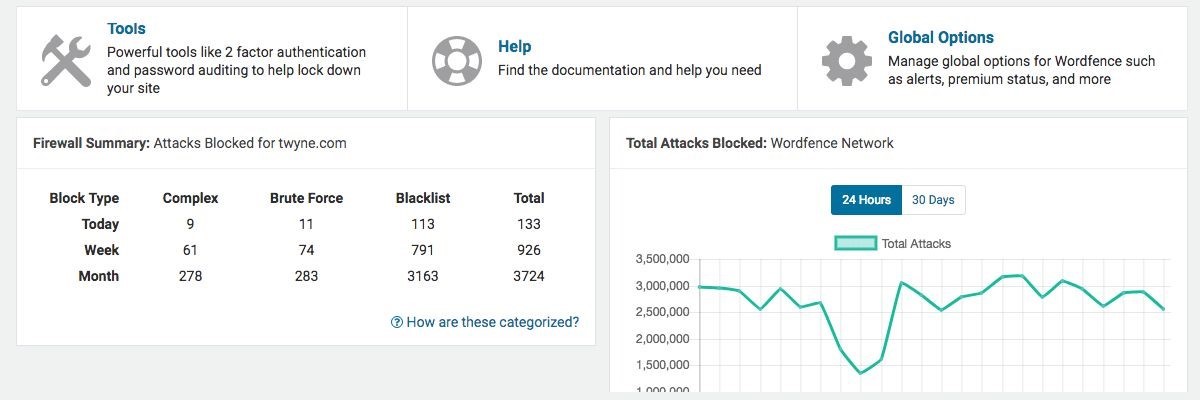Click Today's Total value 133
The width and height of the screenshot is (1200, 400).
pos(529,224)
